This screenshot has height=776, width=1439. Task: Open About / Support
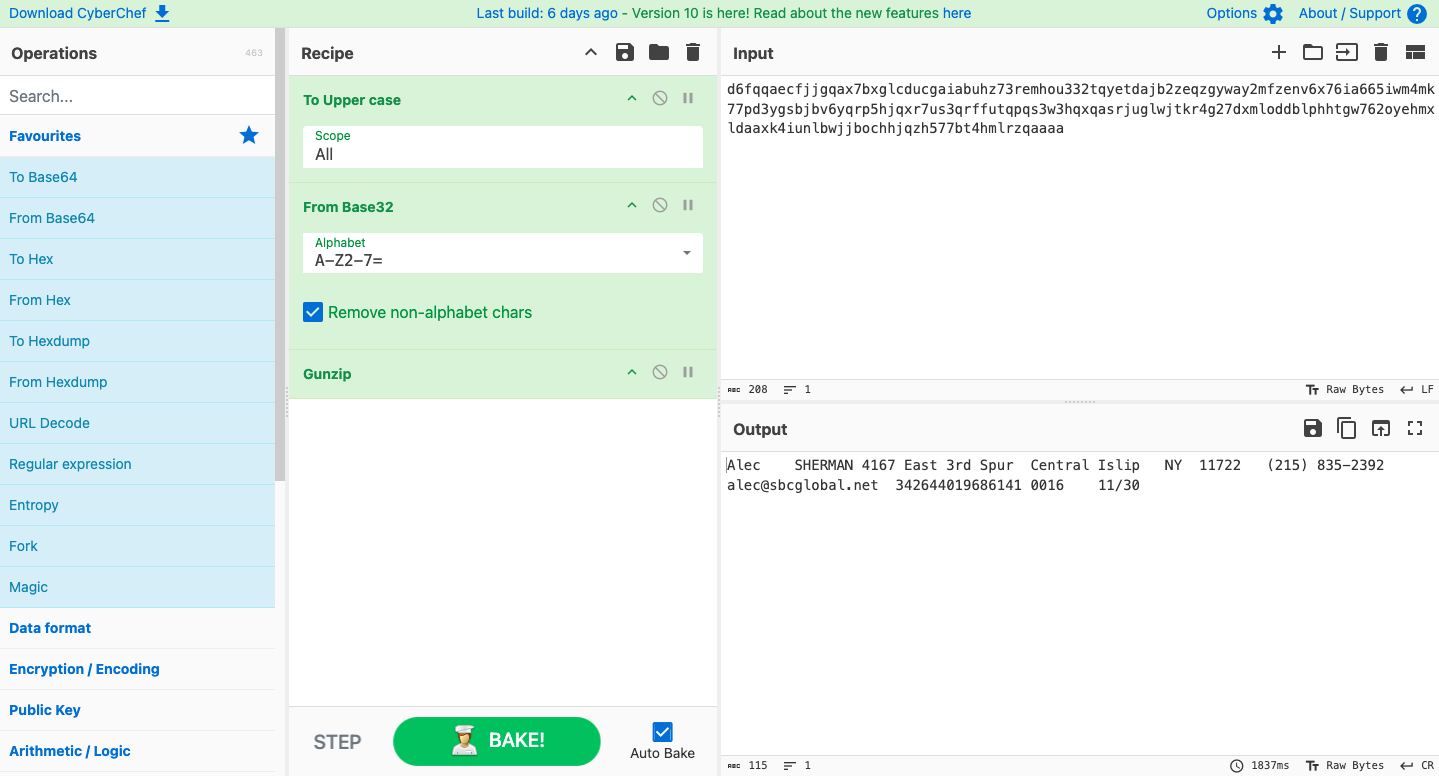1362,13
